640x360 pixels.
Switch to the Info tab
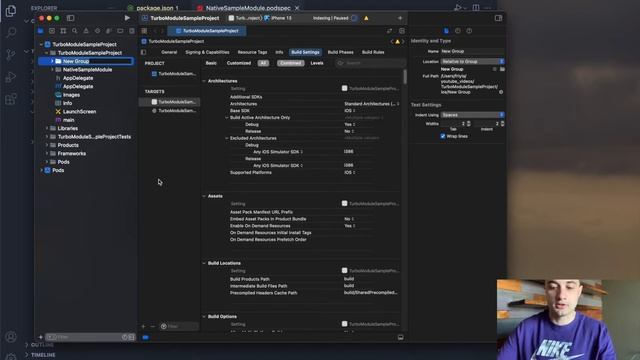tap(279, 52)
